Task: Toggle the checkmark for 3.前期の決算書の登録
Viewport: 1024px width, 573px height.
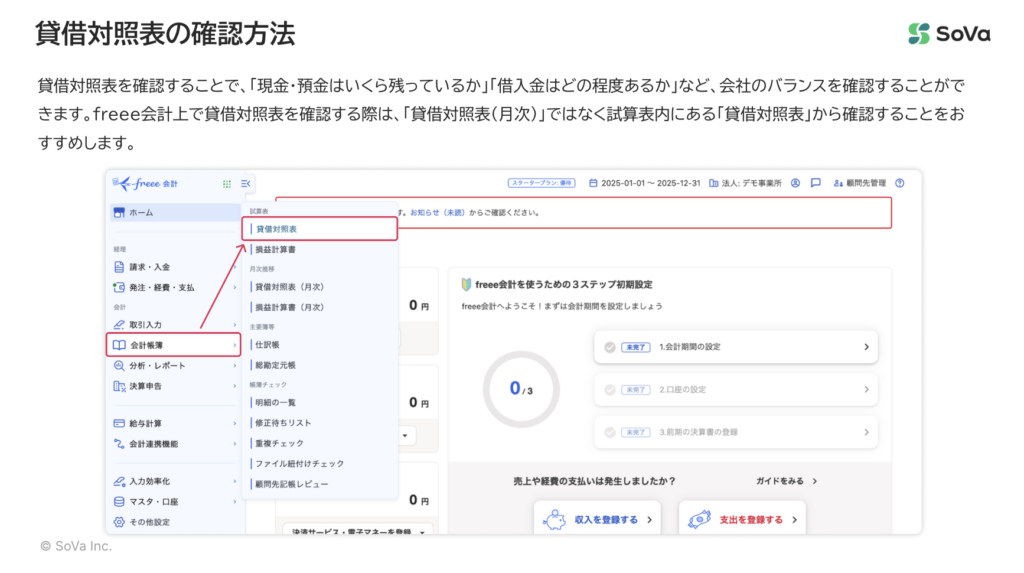Action: tap(609, 432)
